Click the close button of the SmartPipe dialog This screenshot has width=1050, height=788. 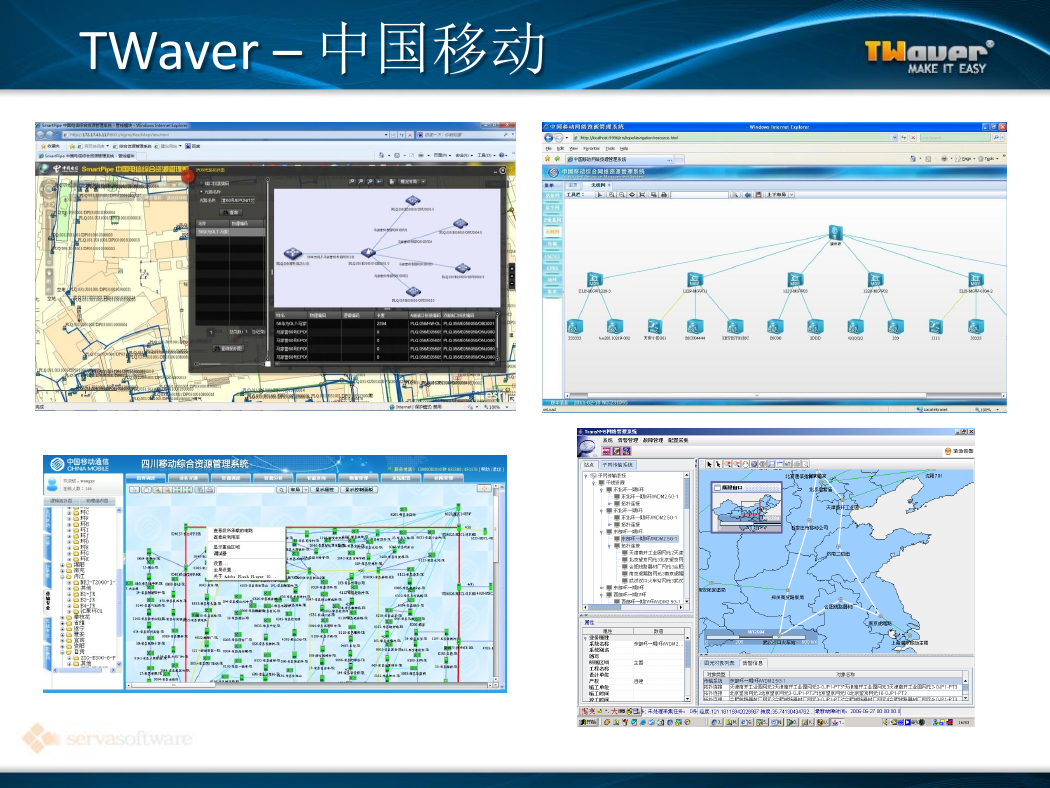click(503, 171)
